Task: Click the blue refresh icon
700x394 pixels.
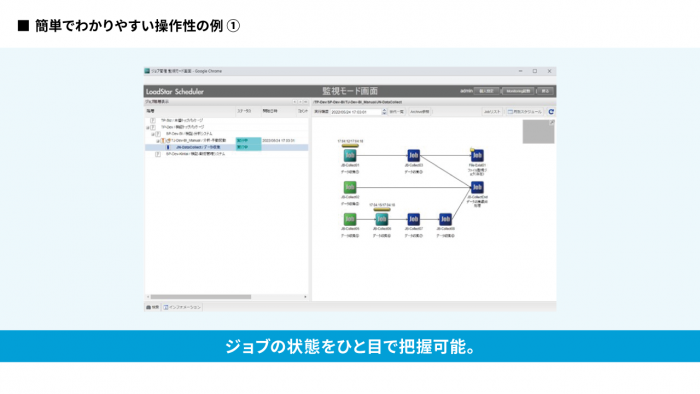Action: 551,112
